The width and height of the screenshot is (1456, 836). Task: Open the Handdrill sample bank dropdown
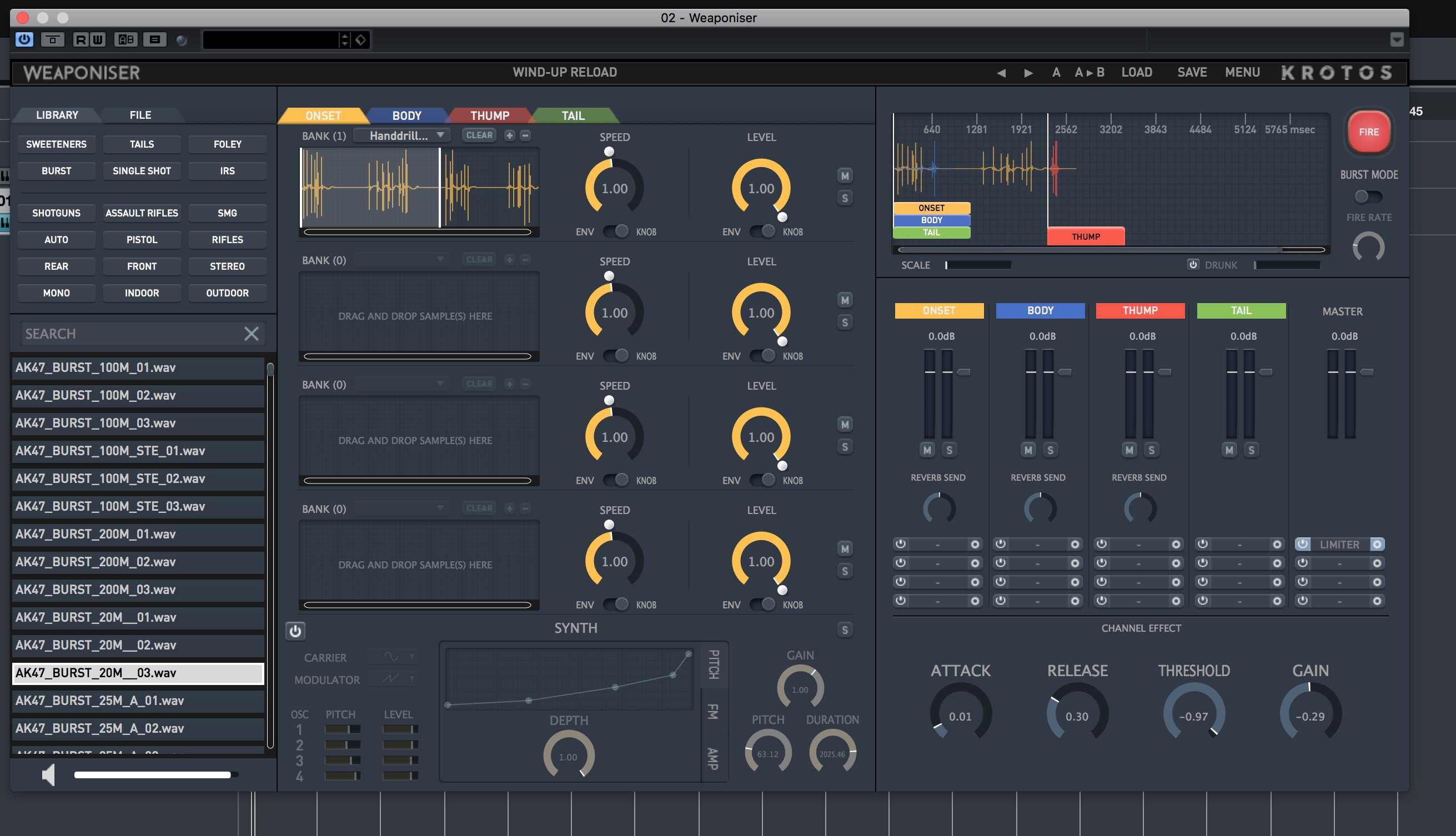tap(401, 135)
